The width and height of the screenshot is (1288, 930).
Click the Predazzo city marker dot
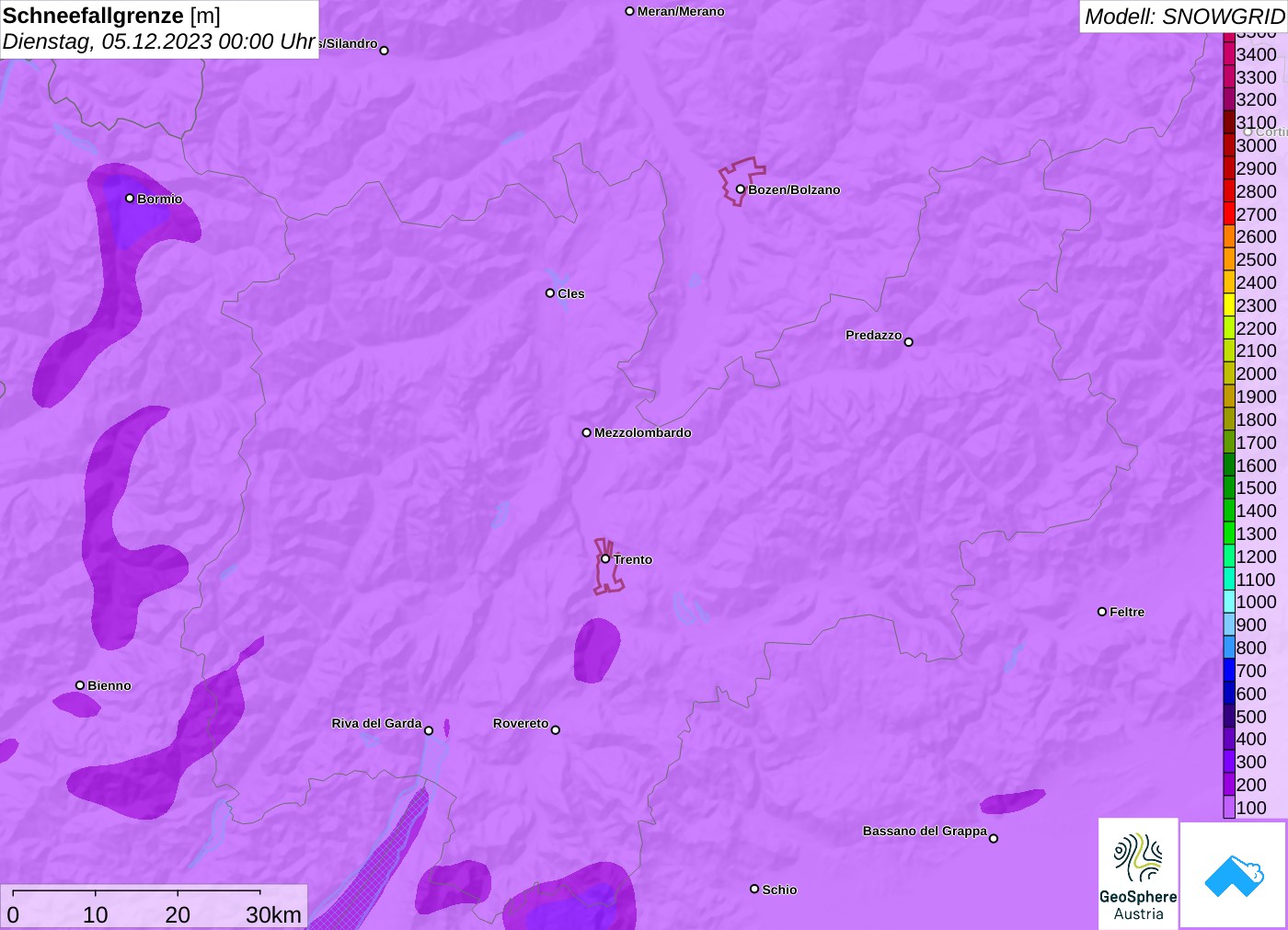(909, 342)
